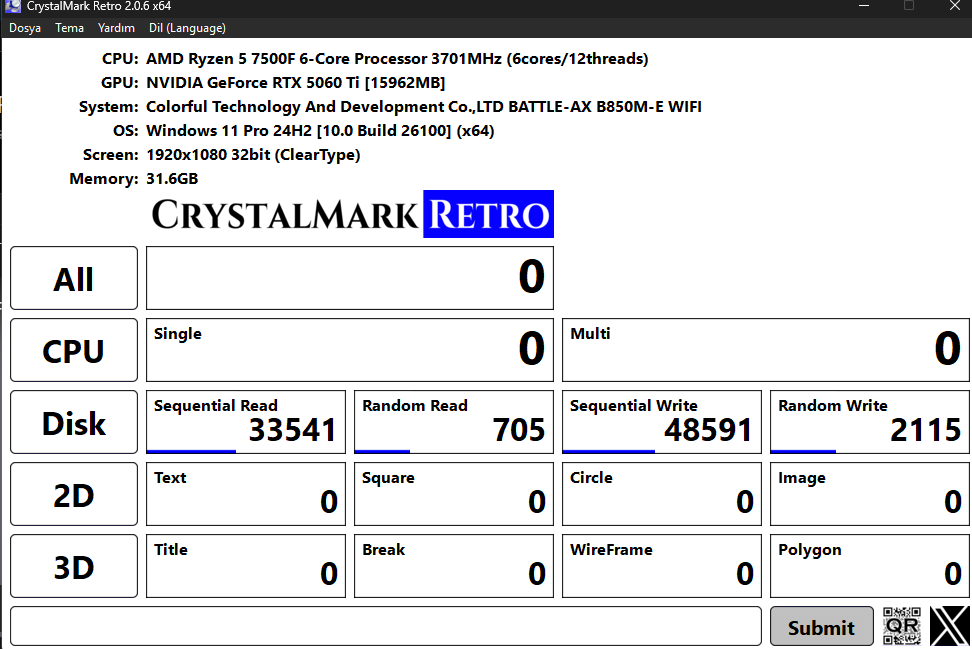Click the 3D Break score box
Screen dimensions: 972x649
[454, 566]
